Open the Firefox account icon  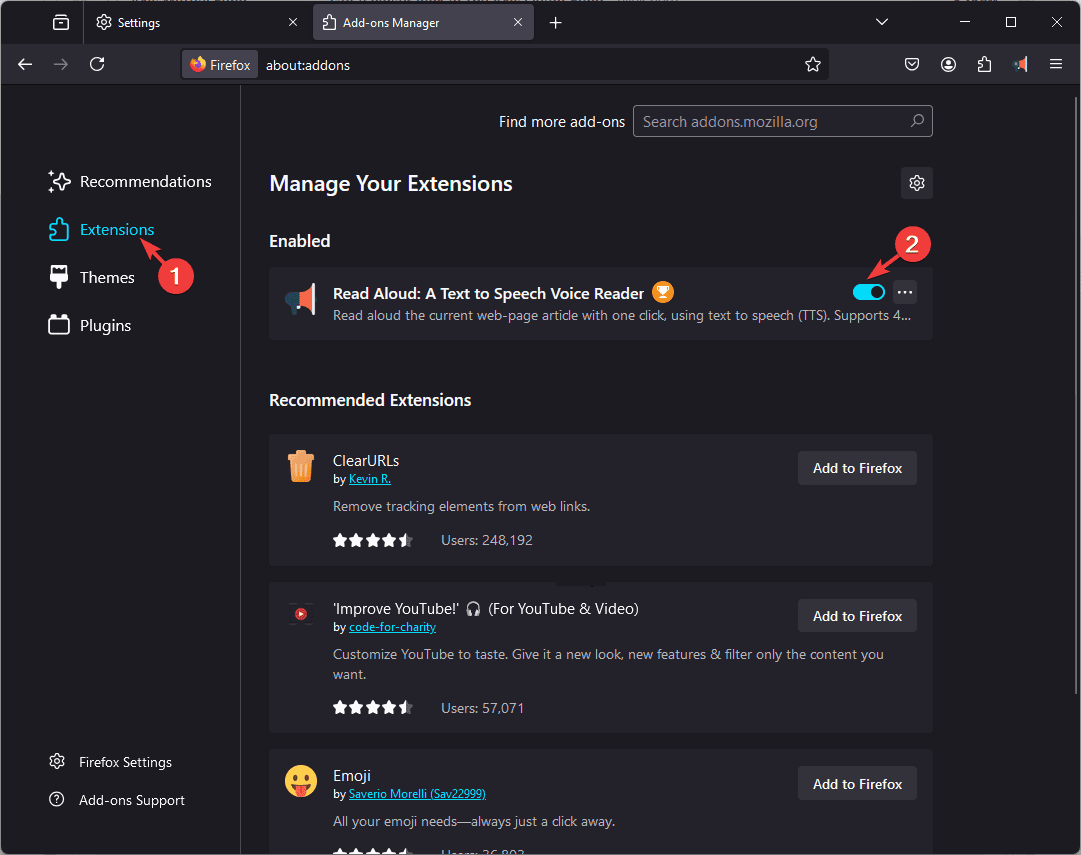coord(949,65)
